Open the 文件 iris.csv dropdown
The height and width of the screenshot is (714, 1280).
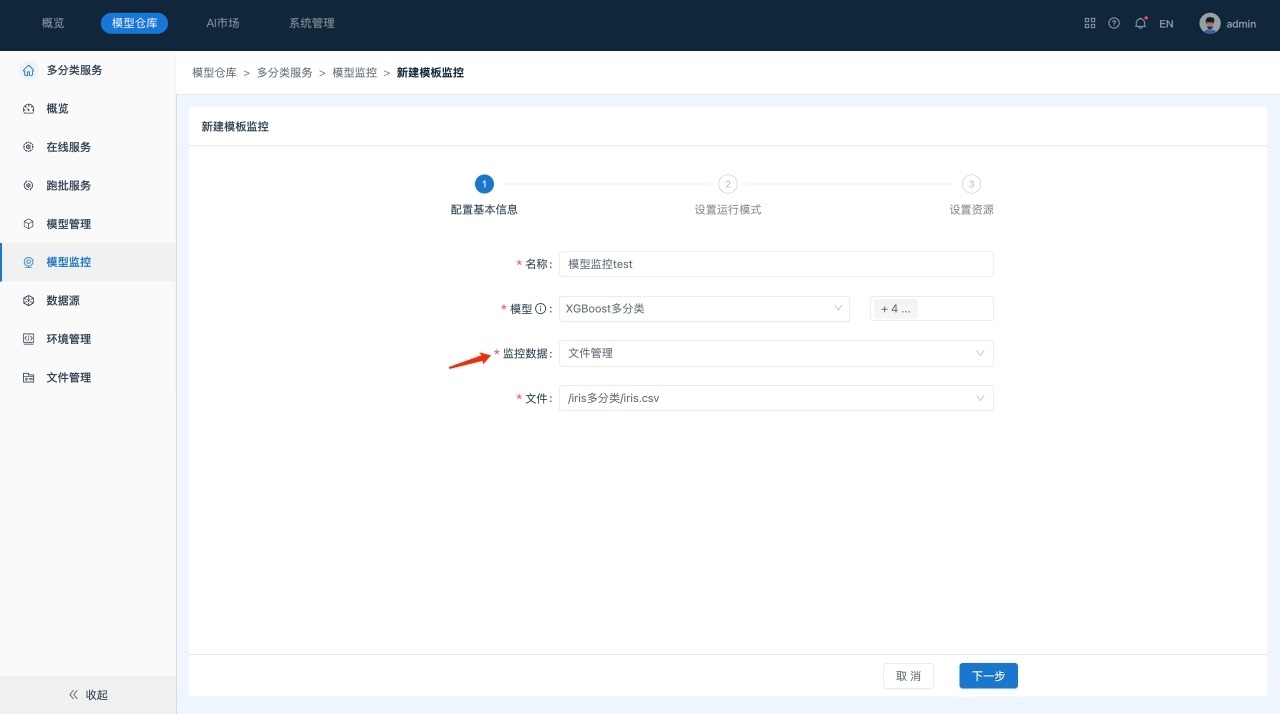pos(775,398)
